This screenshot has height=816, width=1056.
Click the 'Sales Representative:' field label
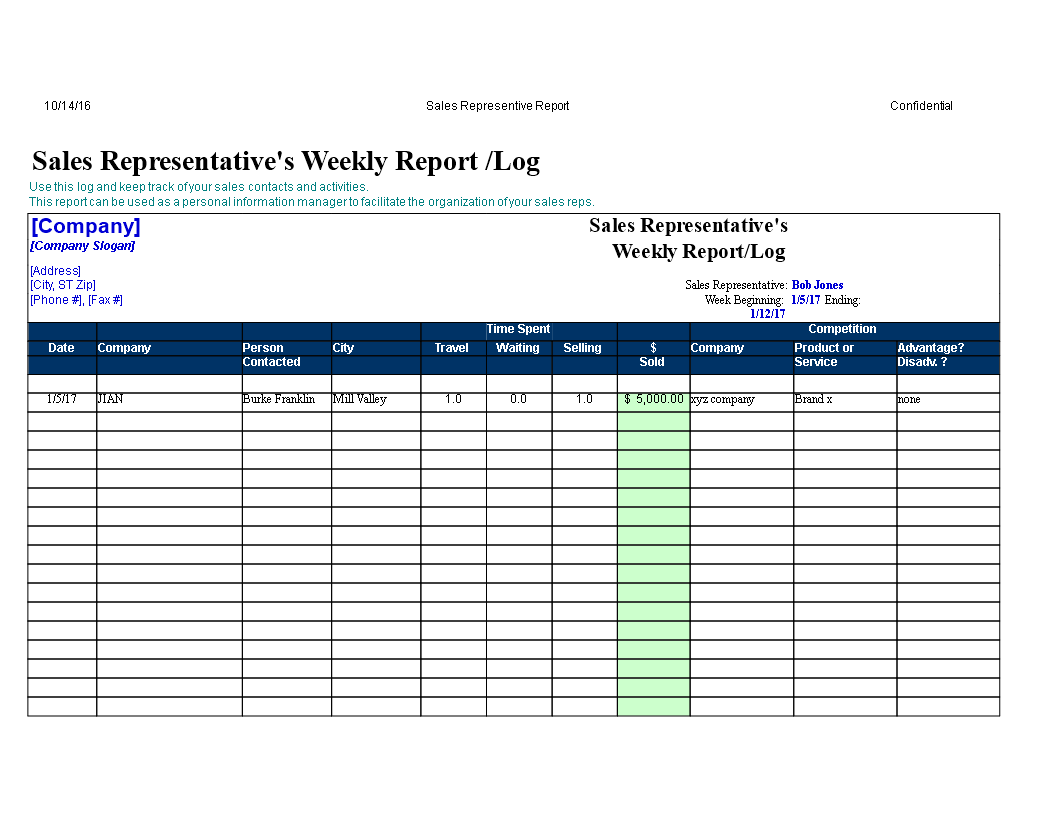736,285
